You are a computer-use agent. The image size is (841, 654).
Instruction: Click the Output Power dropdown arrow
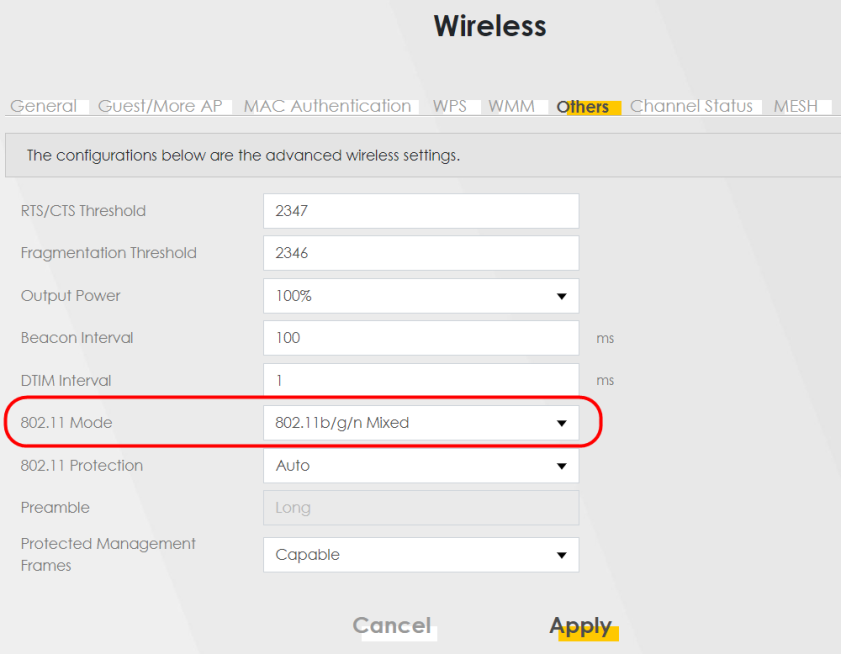[562, 296]
